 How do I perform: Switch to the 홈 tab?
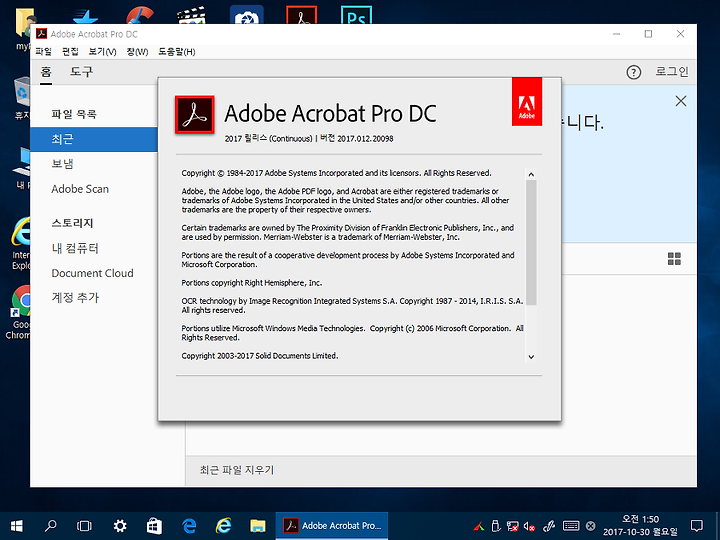pyautogui.click(x=46, y=72)
